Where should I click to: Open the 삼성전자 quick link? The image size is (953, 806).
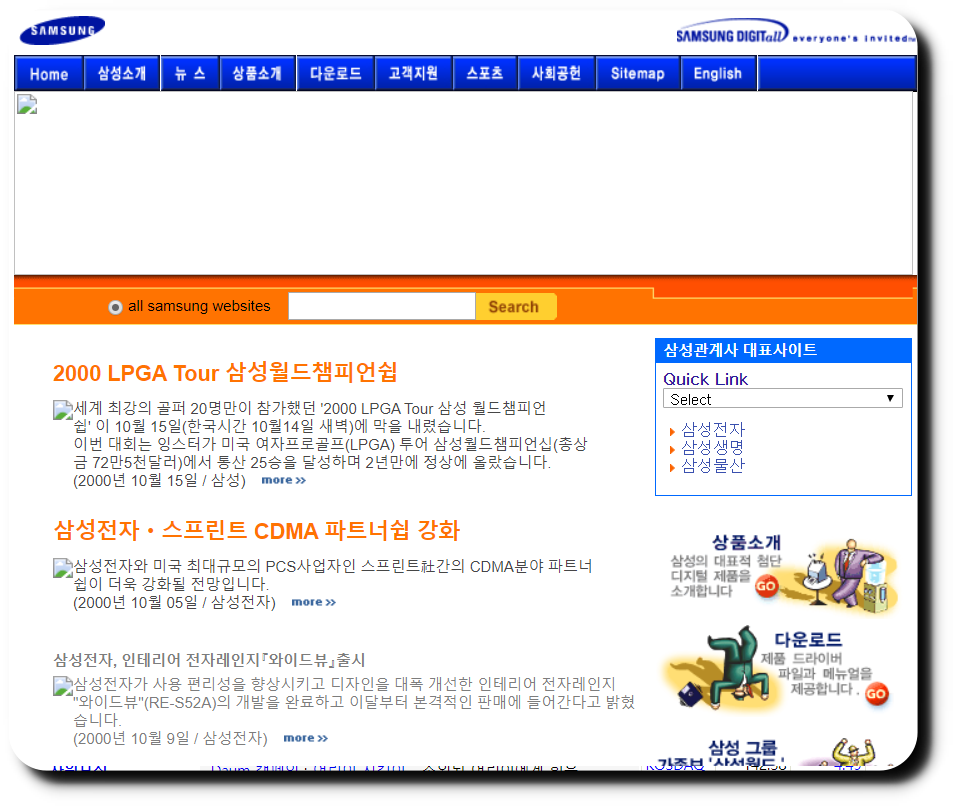(x=713, y=430)
